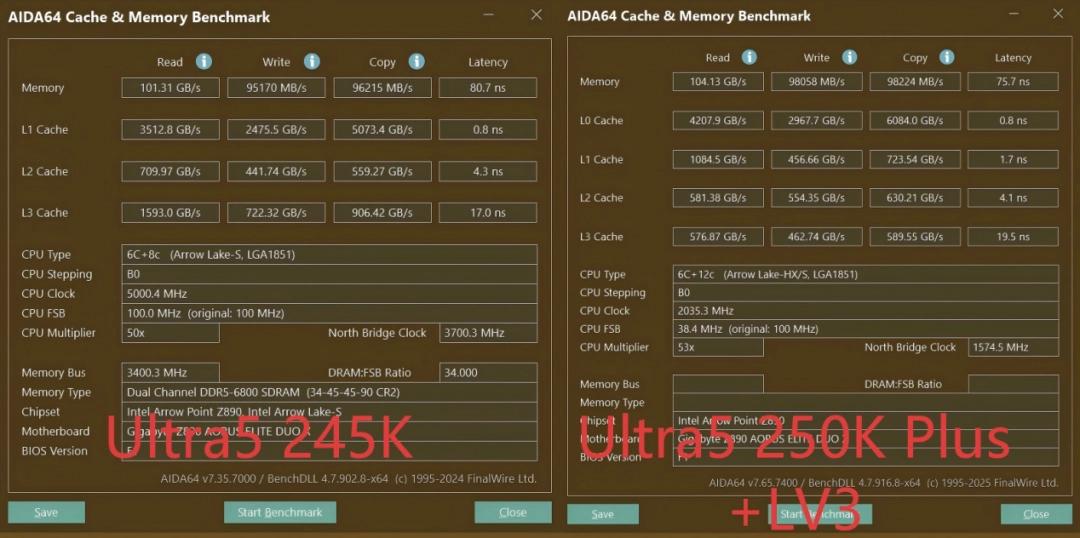
Task: Click Read info icon in right window
Action: [749, 57]
